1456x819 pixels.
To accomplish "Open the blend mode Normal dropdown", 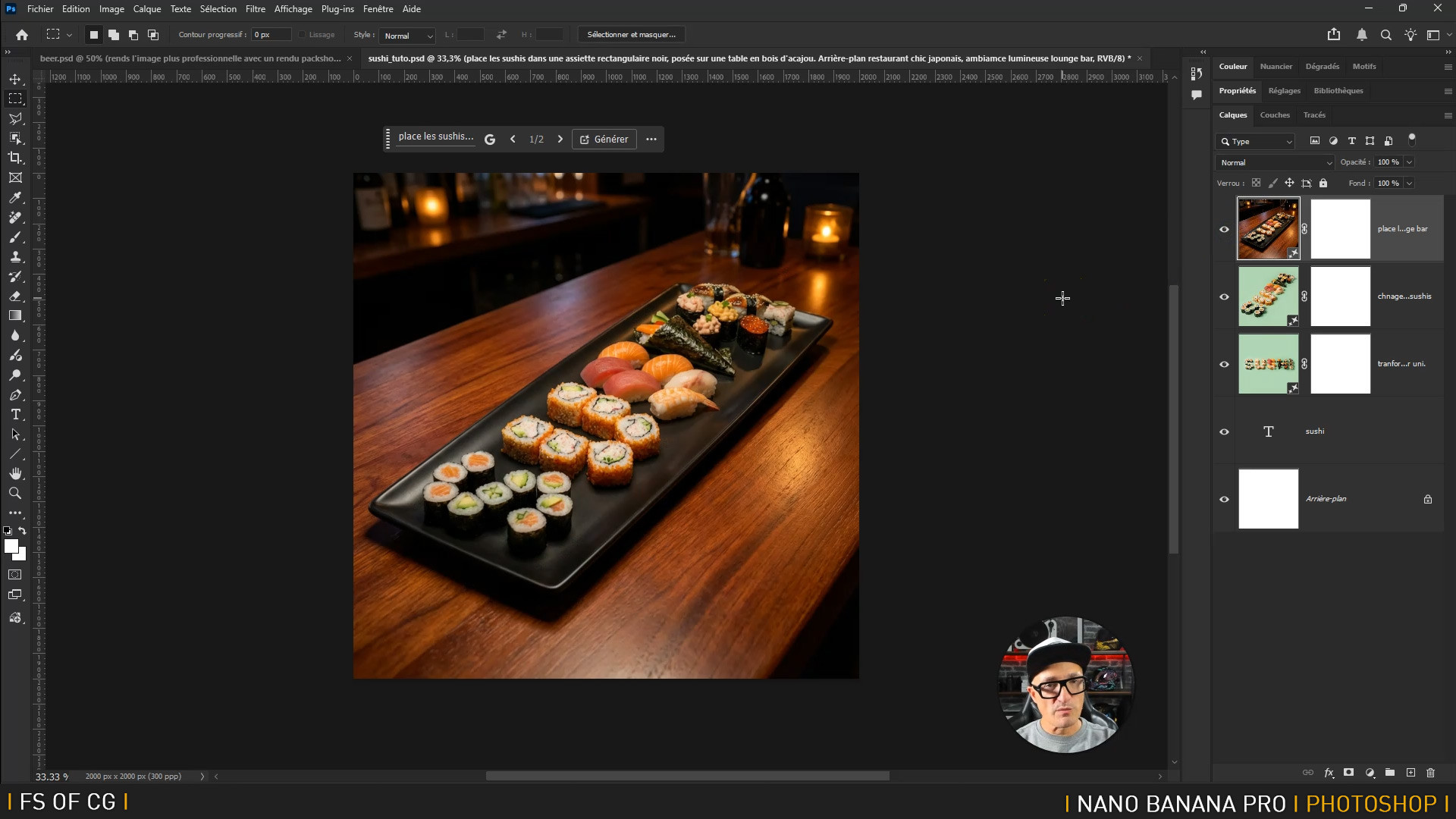I will pos(1275,162).
